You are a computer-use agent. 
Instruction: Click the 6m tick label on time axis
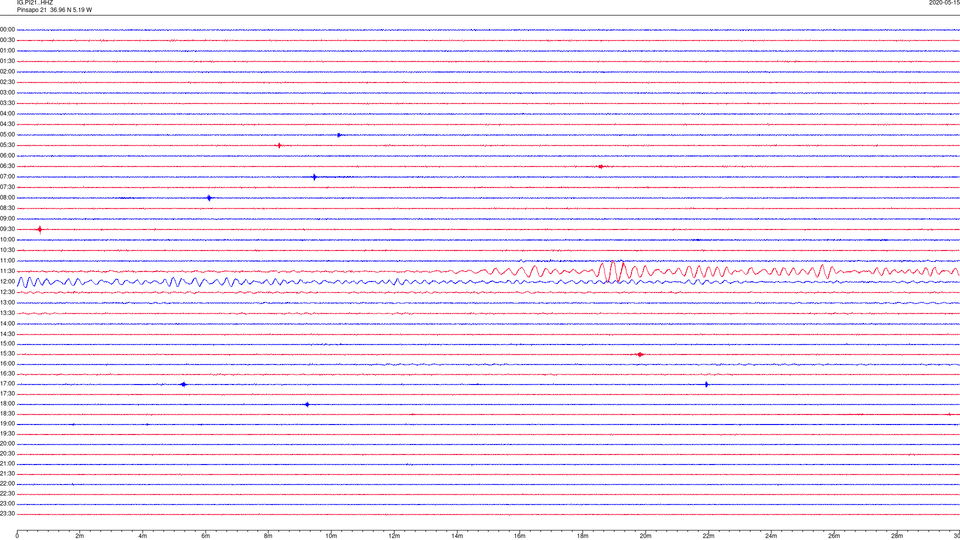pos(206,536)
